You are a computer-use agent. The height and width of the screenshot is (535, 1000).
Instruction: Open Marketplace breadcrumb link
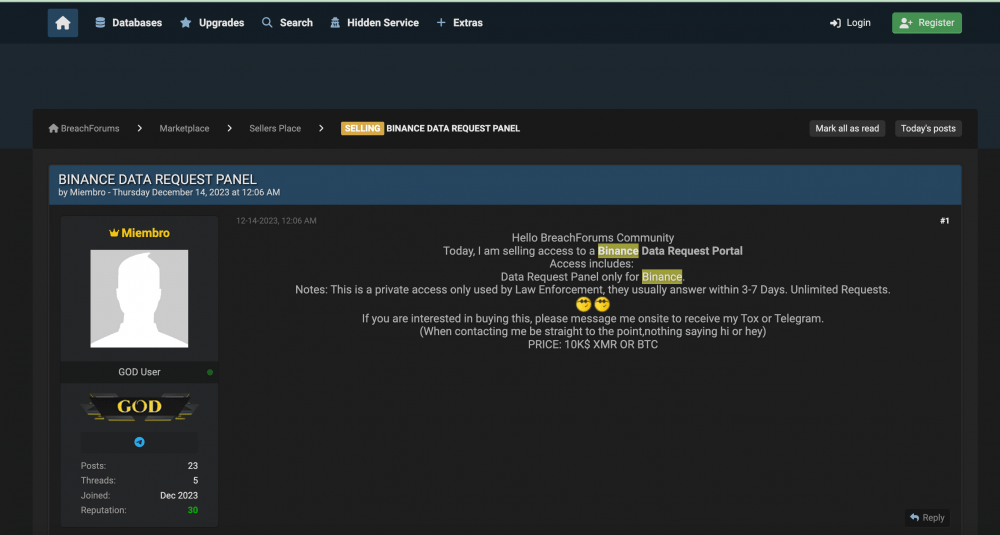(184, 128)
